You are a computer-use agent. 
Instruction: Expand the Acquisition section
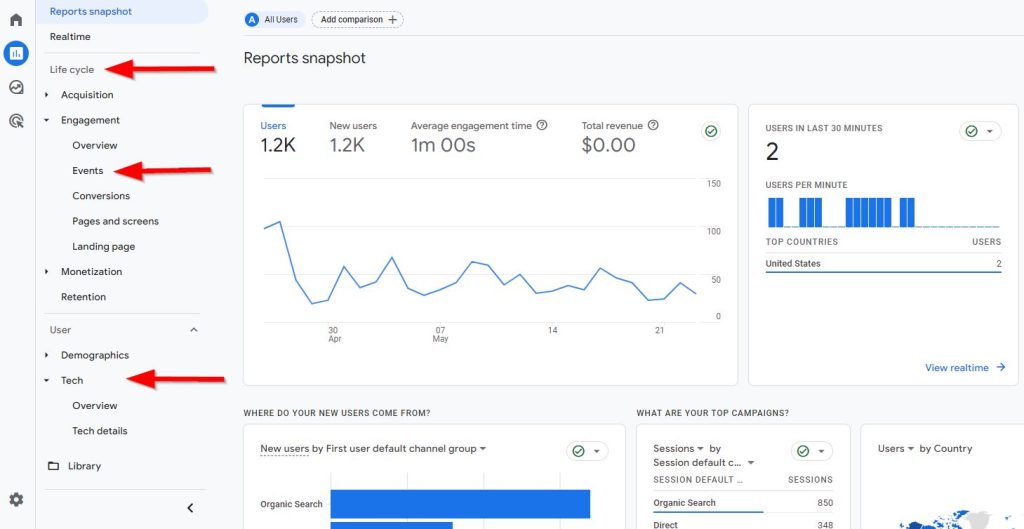tap(47, 95)
